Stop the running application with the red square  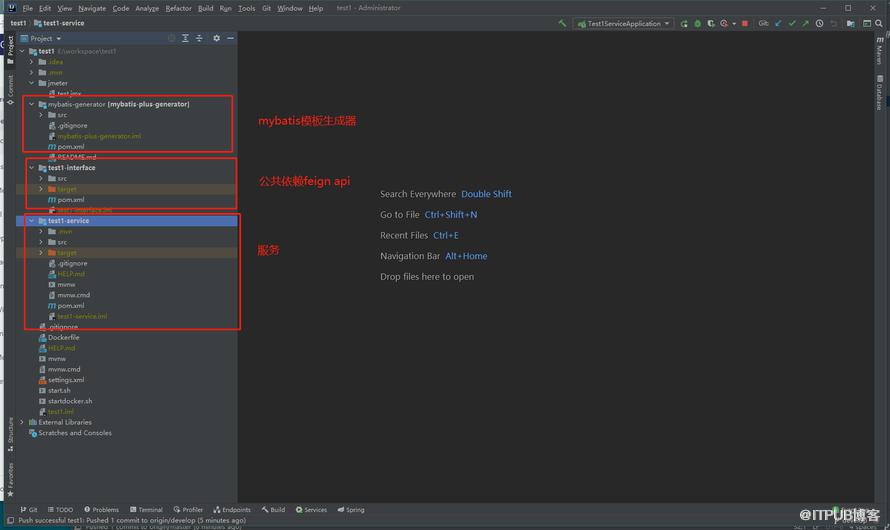[x=745, y=23]
